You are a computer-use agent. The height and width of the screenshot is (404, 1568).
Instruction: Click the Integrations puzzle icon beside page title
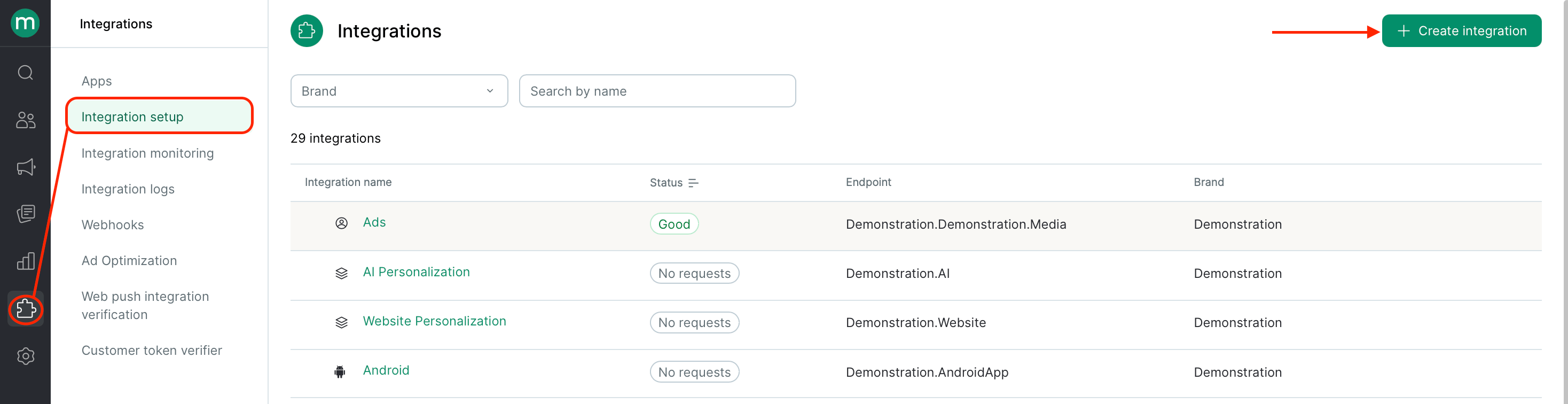[x=306, y=30]
